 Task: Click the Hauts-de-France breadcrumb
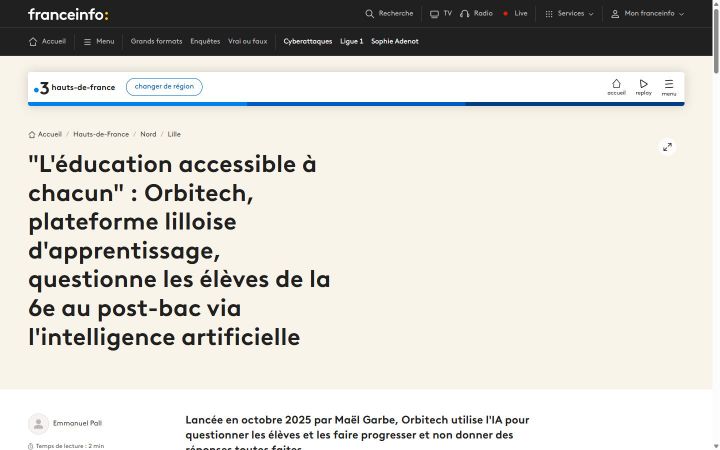101,135
